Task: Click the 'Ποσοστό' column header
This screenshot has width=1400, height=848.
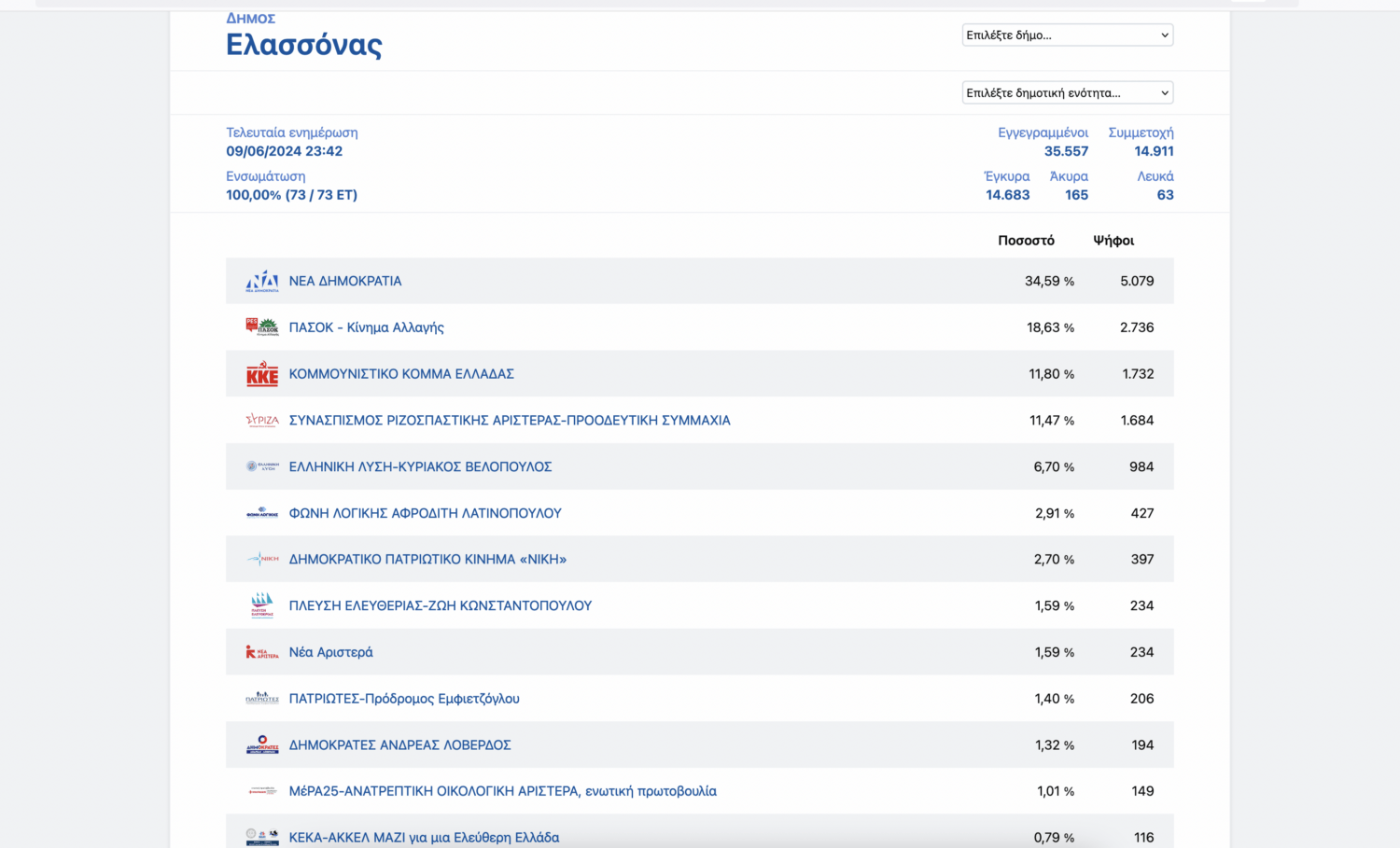Action: (1027, 241)
